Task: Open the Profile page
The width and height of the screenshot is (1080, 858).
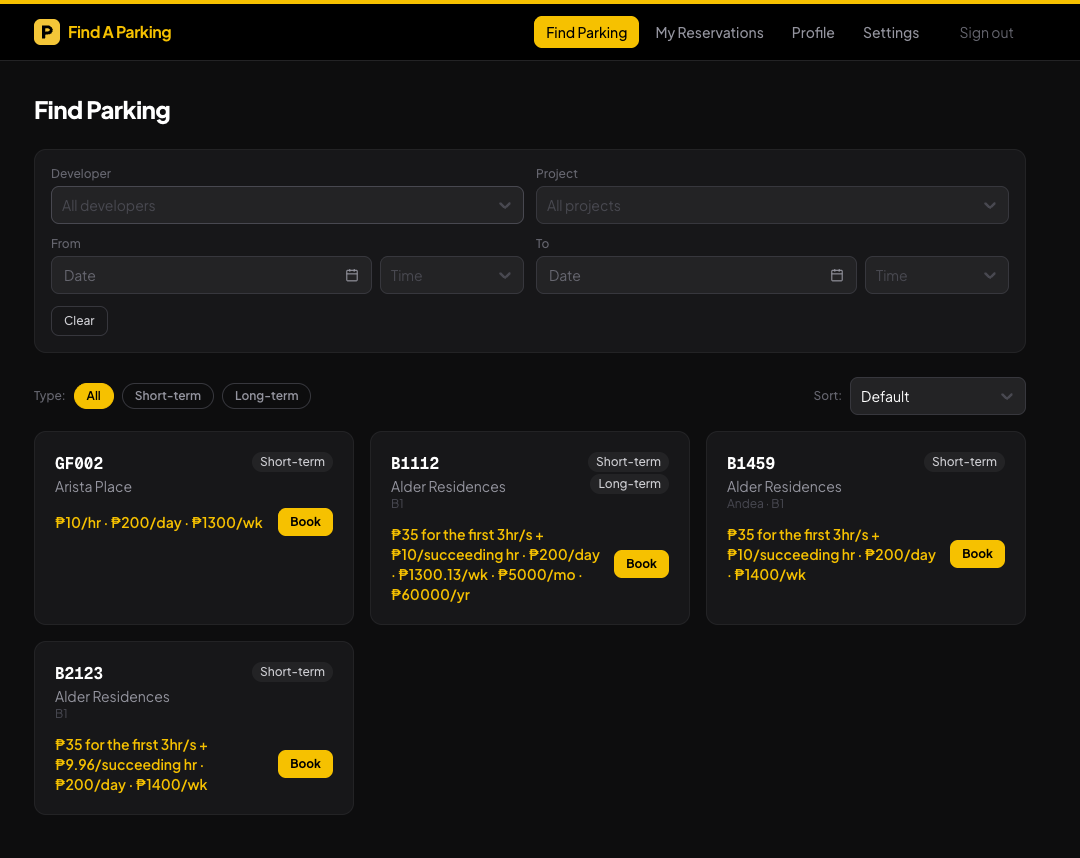Action: click(813, 32)
